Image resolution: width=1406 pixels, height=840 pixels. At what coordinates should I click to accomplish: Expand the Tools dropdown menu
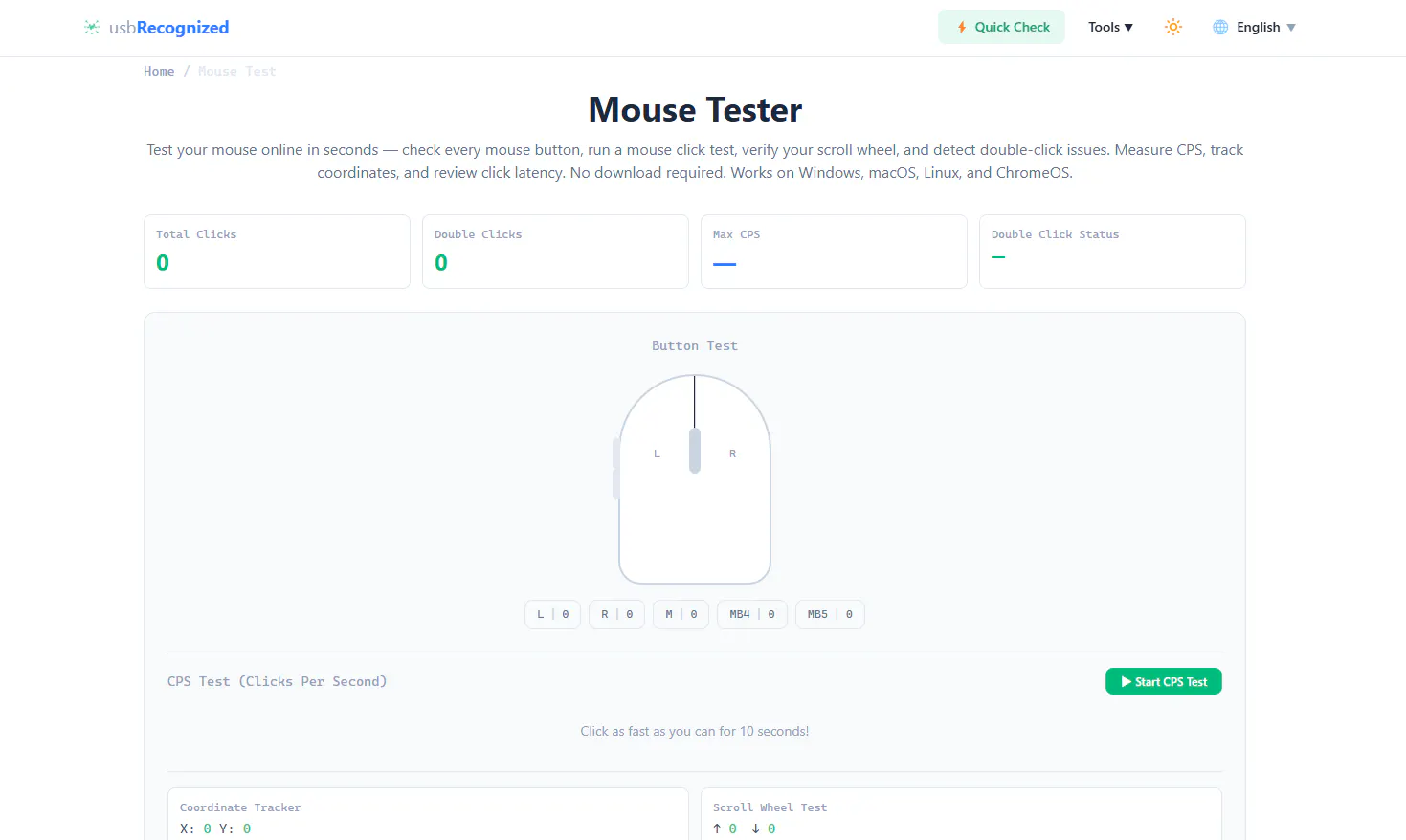click(x=1110, y=27)
